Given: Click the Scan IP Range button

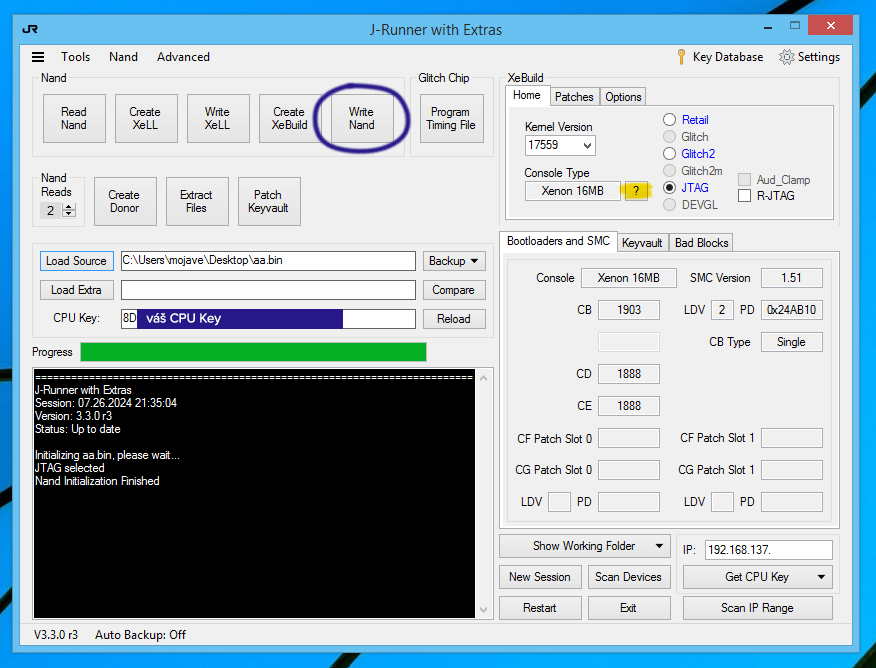Looking at the screenshot, I should 757,608.
